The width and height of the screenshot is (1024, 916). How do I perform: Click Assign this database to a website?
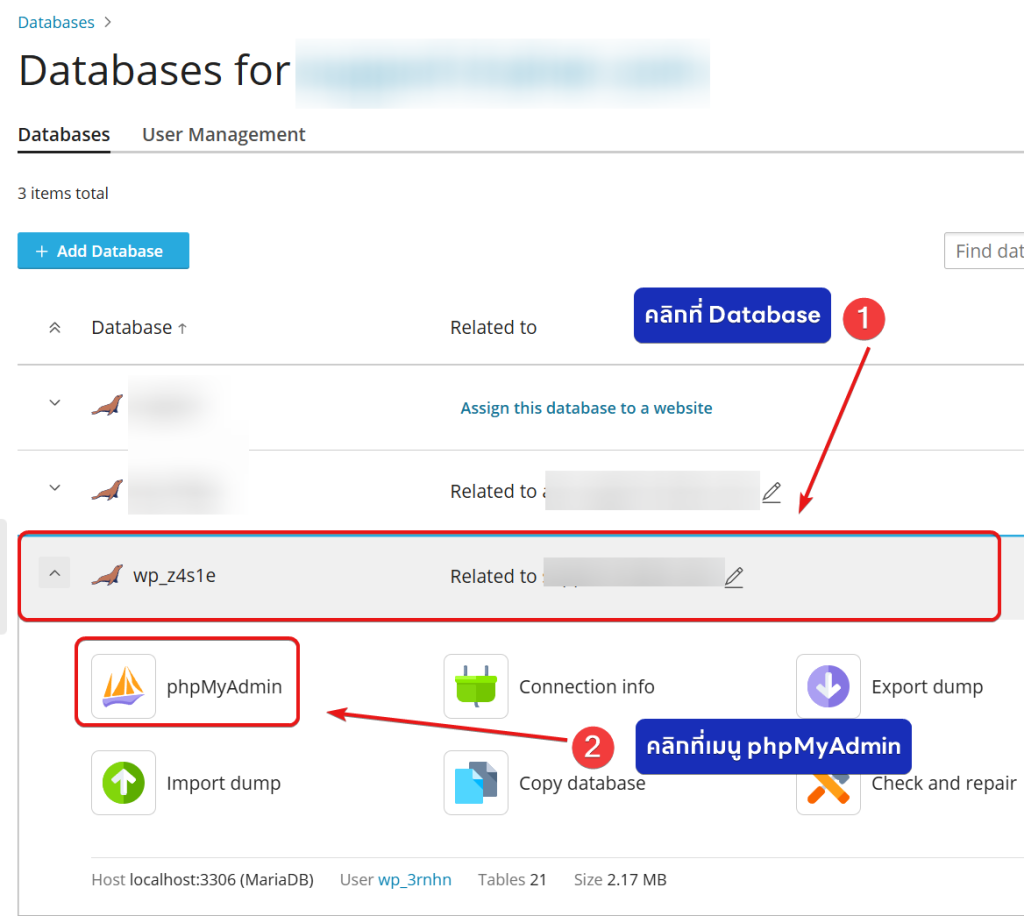click(x=586, y=408)
